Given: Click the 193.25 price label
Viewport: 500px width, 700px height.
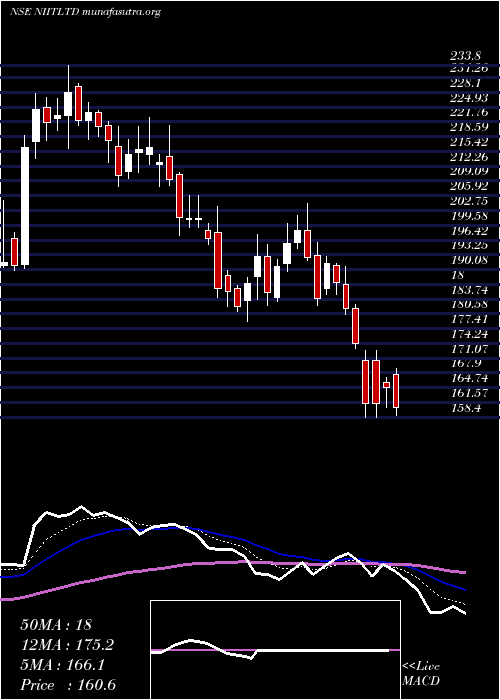Looking at the screenshot, I should 469,245.
